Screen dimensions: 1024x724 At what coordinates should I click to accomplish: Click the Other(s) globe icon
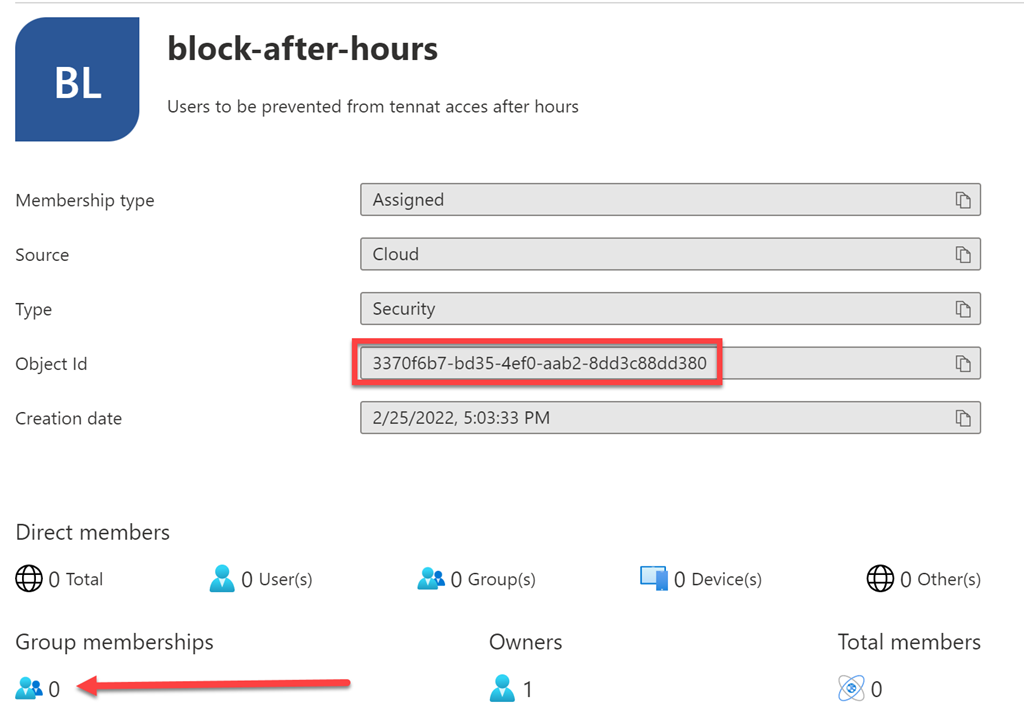880,578
